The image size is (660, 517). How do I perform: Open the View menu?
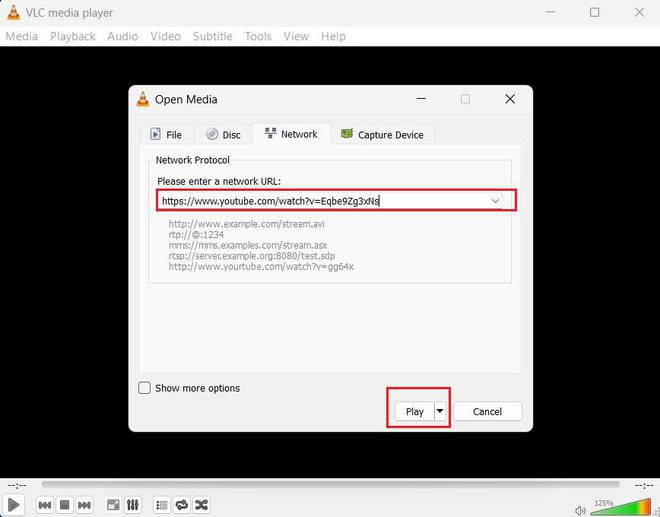[296, 36]
